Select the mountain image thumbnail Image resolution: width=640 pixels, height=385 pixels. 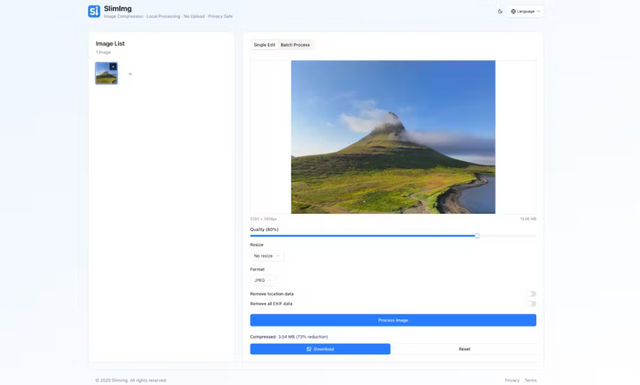point(106,73)
